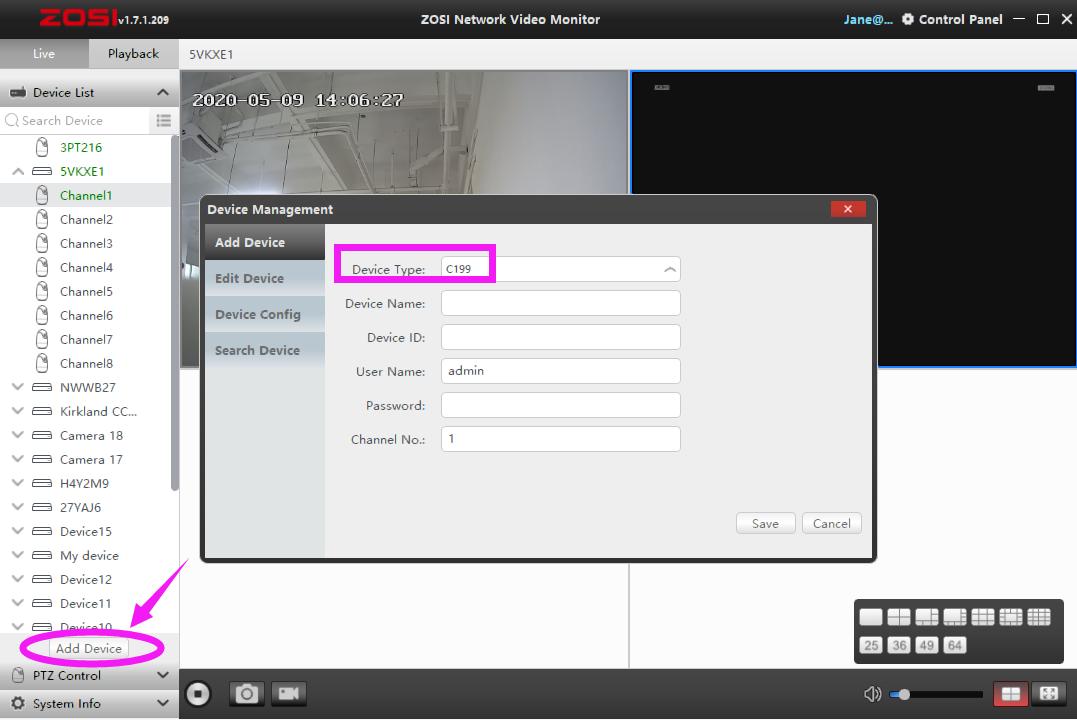Collapse the Device List panel chevron
1077x720 pixels.
(x=163, y=92)
